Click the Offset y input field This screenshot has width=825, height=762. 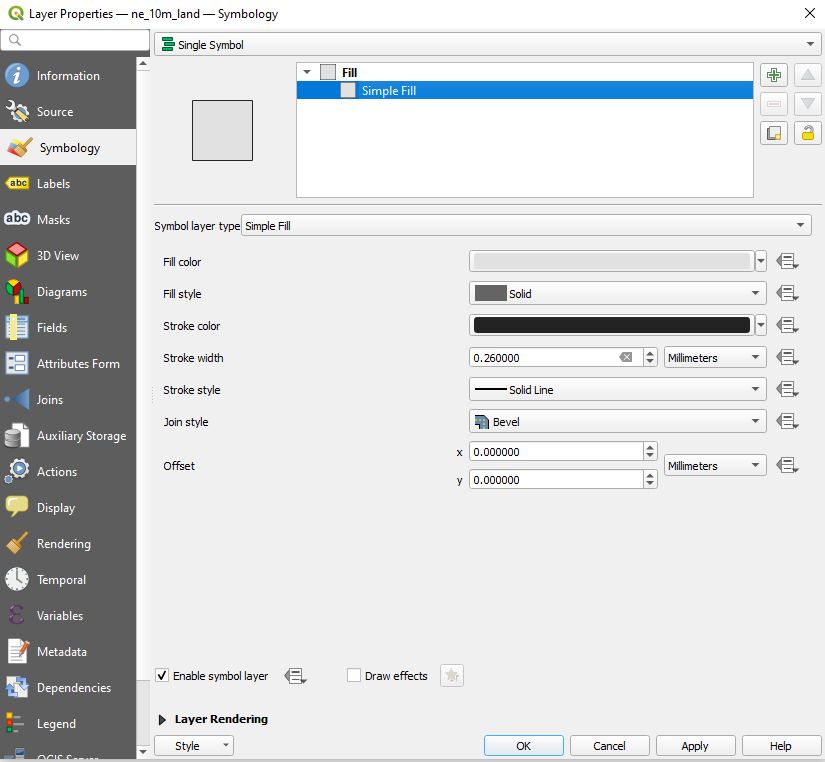[x=556, y=479]
